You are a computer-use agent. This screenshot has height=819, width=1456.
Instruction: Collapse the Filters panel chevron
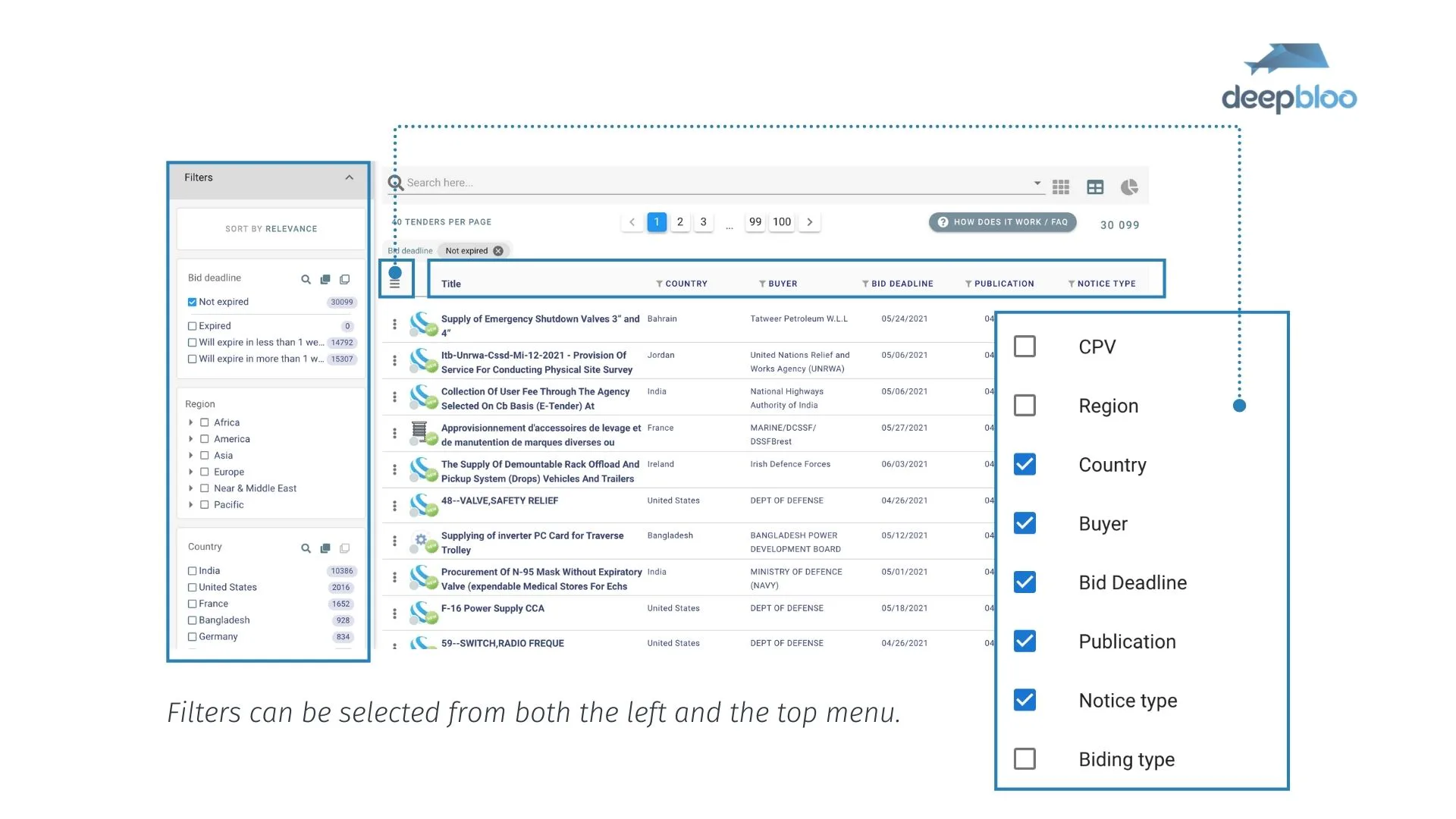click(350, 177)
